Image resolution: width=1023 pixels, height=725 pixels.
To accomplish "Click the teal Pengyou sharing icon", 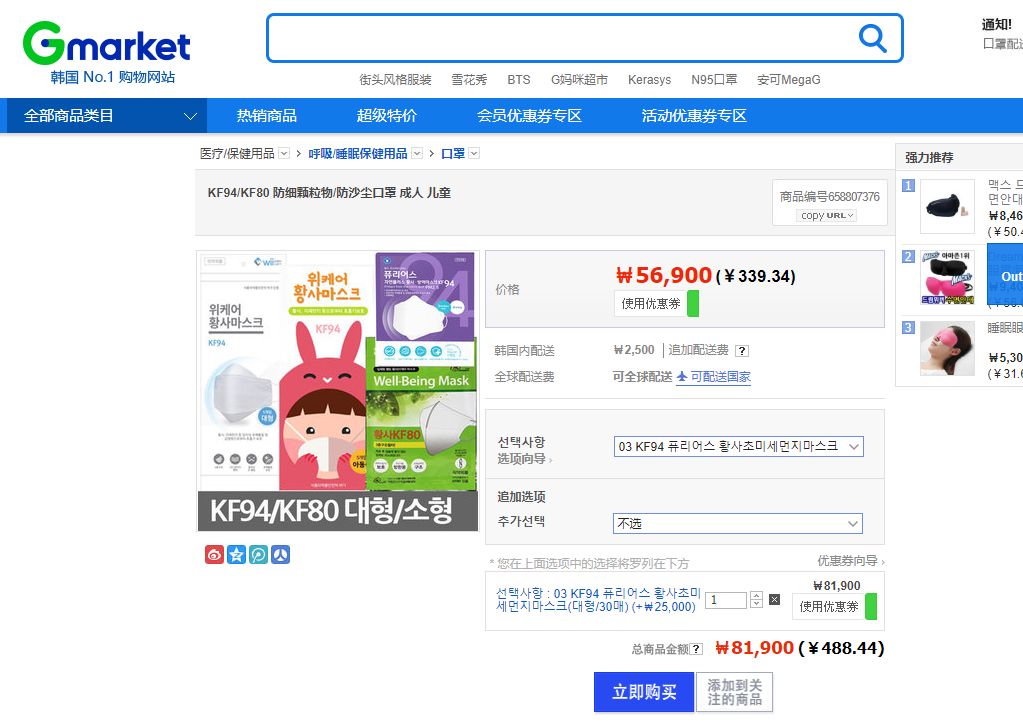I will tap(258, 553).
